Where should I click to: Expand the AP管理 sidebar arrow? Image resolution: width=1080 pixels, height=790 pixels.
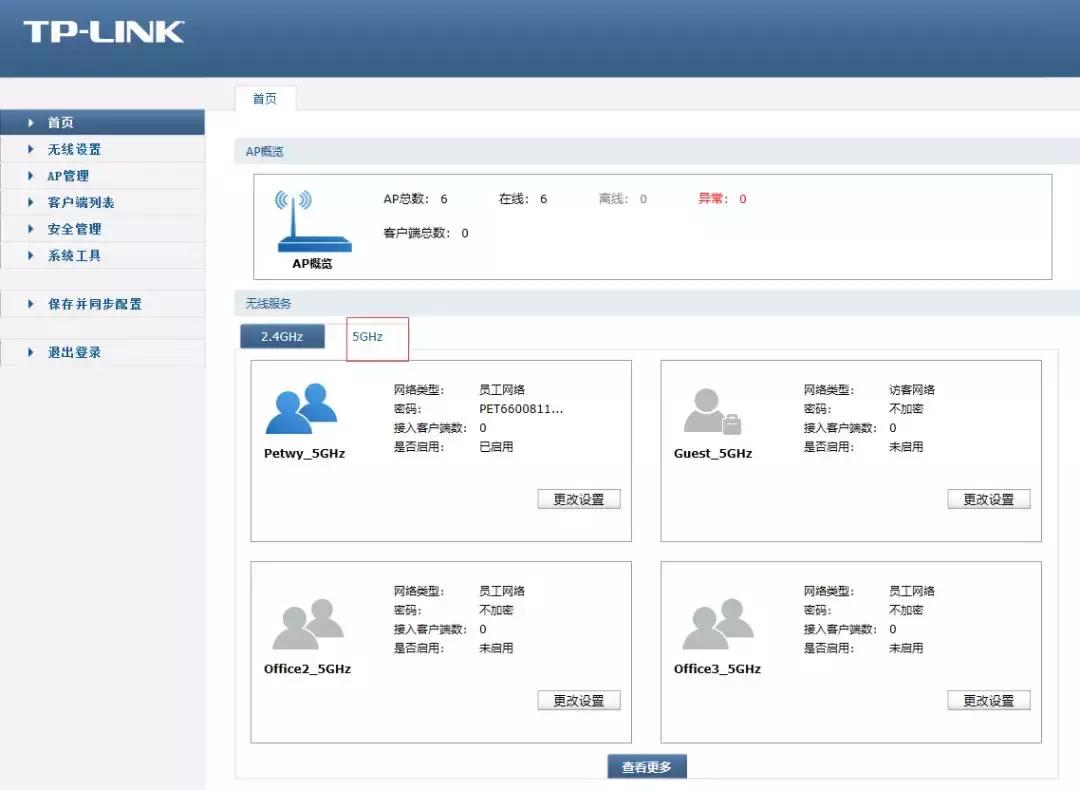coord(30,176)
